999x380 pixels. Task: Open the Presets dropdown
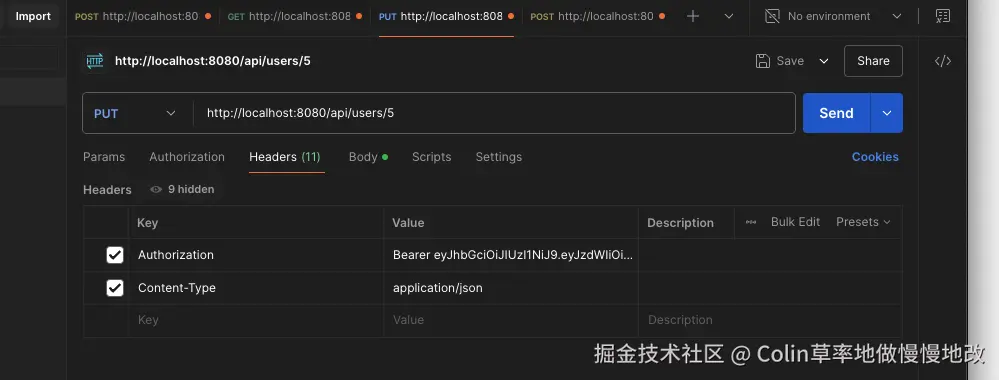[863, 222]
